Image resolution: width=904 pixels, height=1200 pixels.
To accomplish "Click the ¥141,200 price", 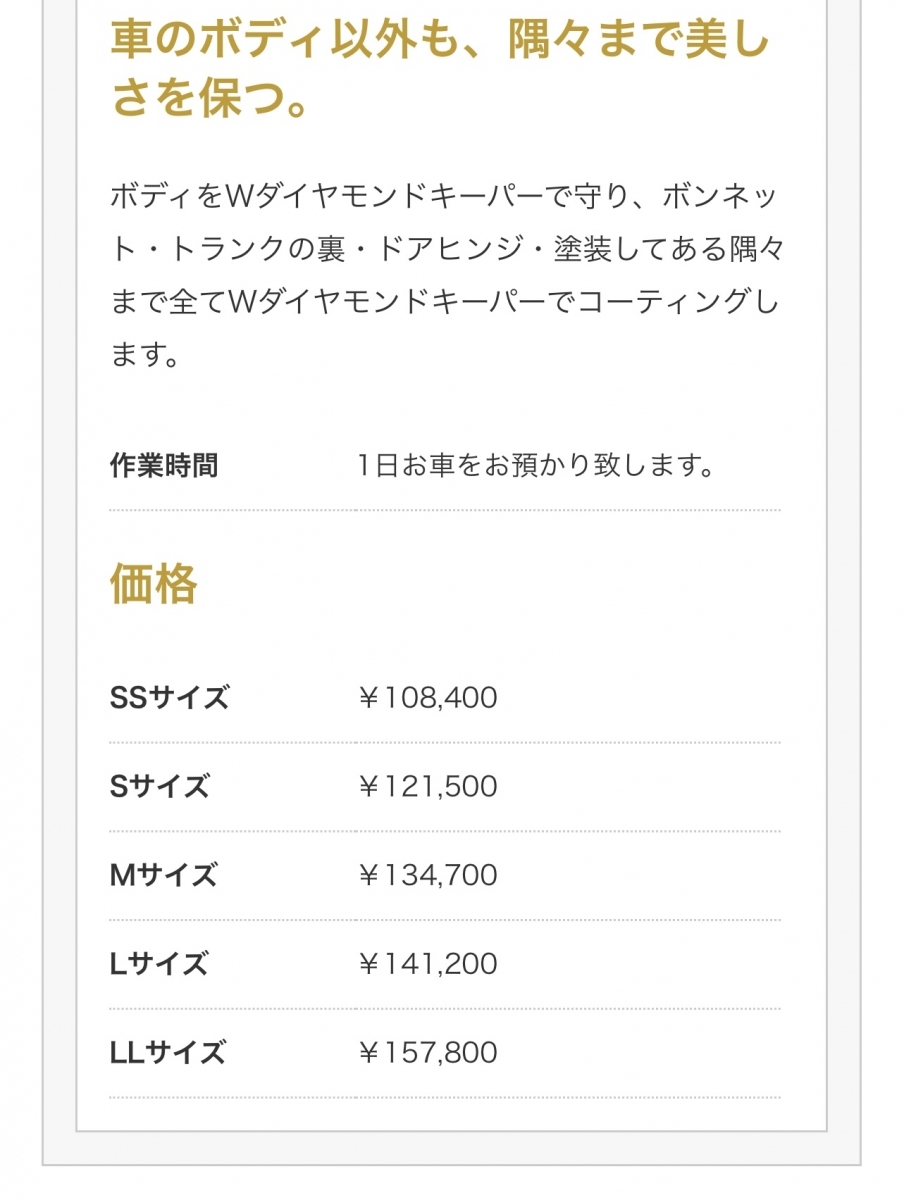I will point(427,965).
